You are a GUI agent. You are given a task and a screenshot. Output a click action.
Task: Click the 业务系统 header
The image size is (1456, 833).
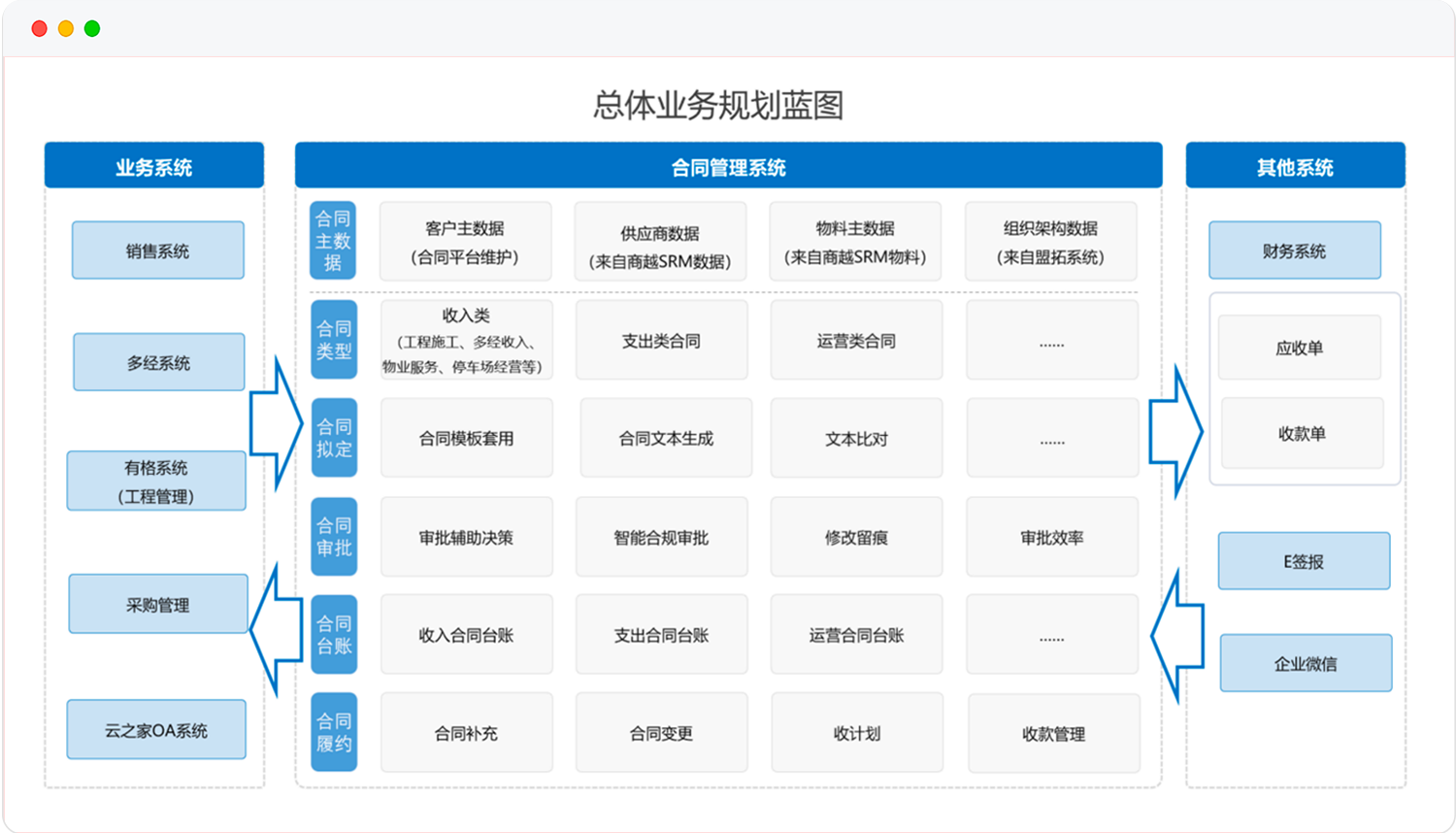[154, 166]
